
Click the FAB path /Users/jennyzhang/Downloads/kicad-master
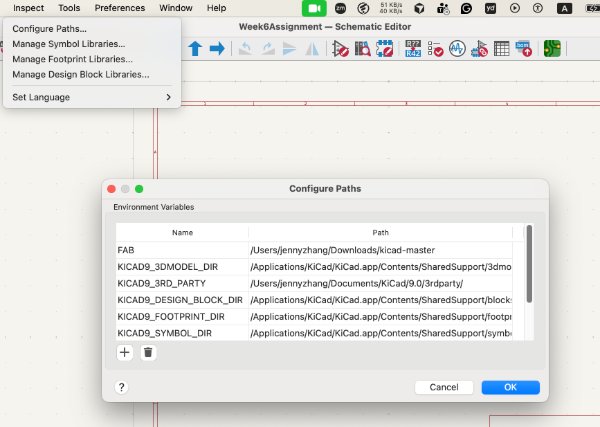click(380, 250)
